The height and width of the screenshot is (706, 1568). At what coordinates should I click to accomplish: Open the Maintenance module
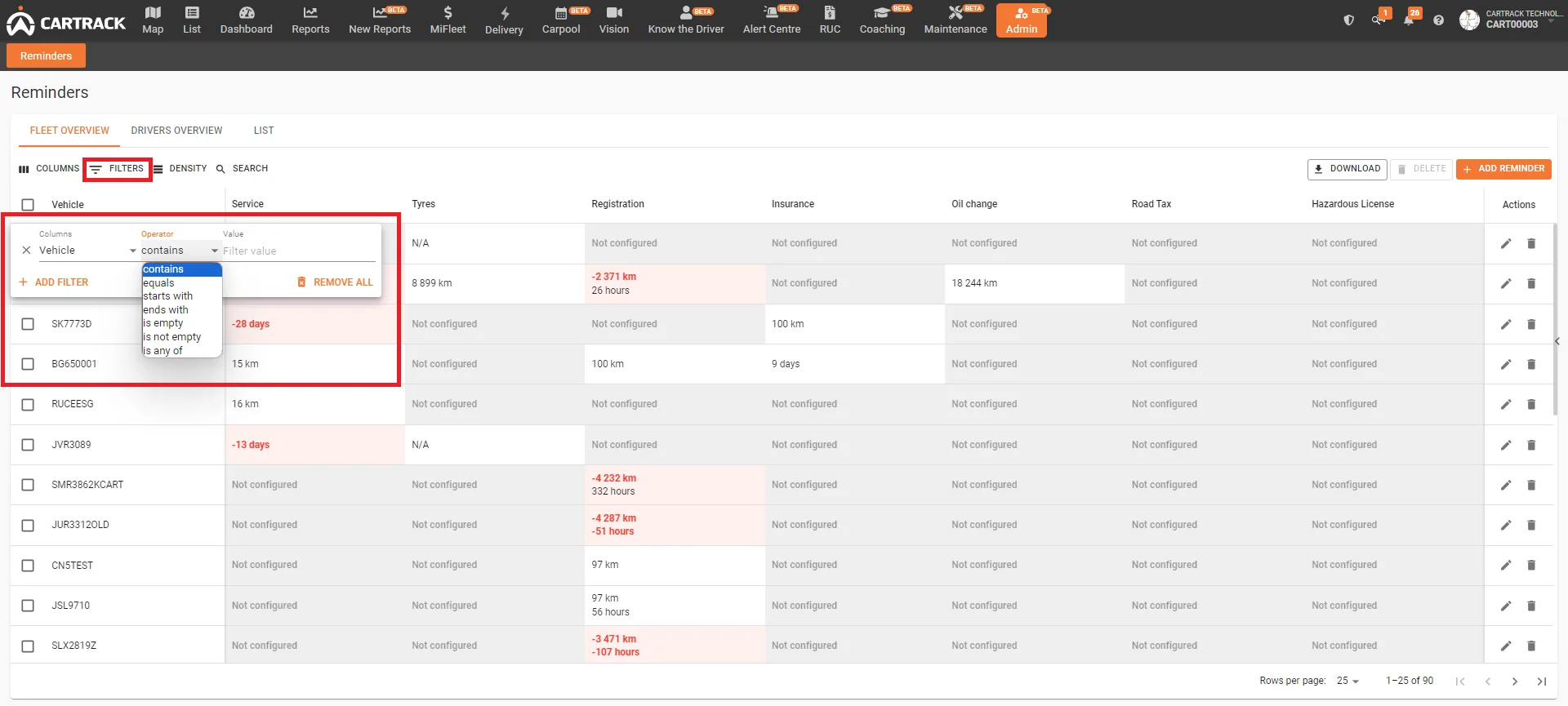coord(955,20)
